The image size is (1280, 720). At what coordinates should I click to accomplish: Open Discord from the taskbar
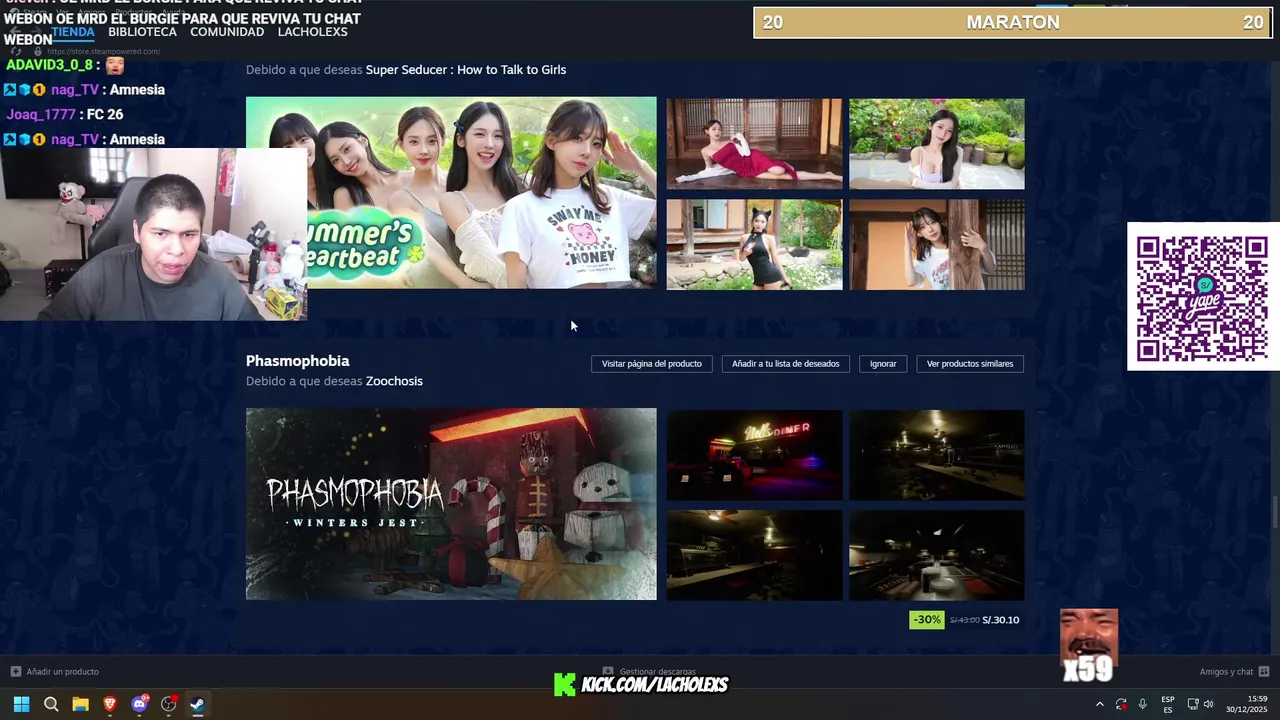click(x=140, y=704)
